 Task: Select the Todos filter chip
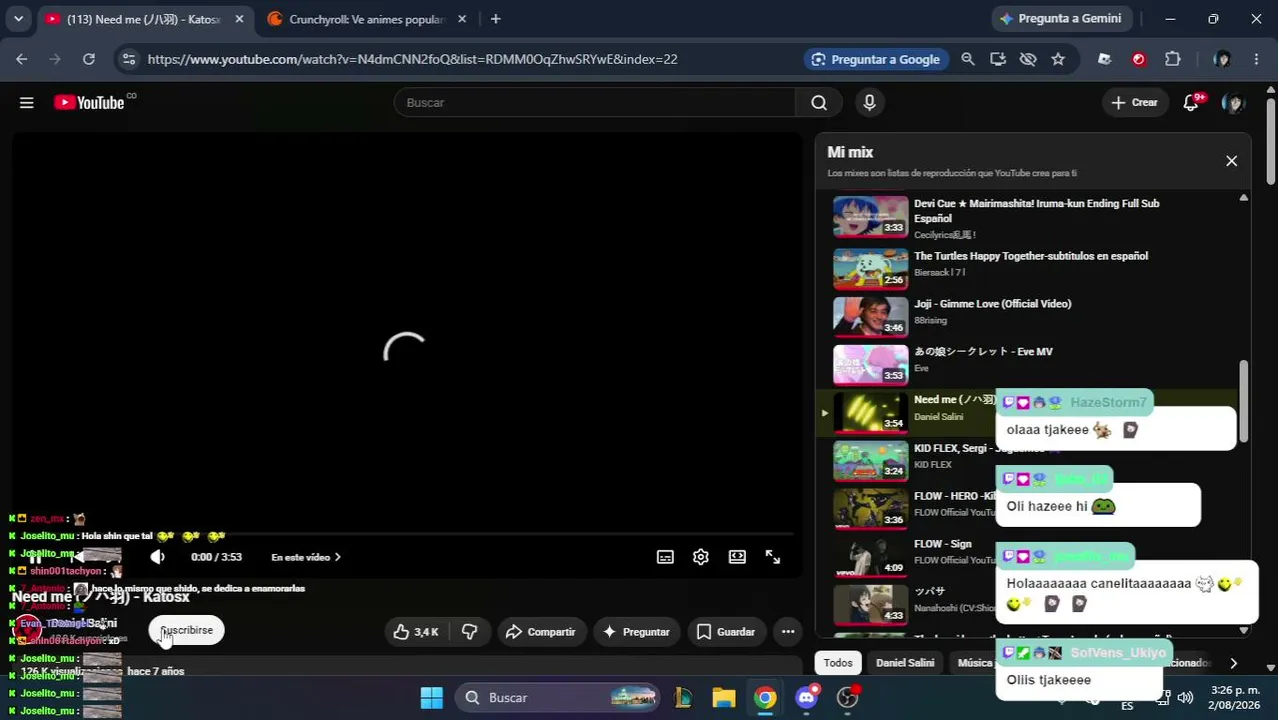pos(838,662)
